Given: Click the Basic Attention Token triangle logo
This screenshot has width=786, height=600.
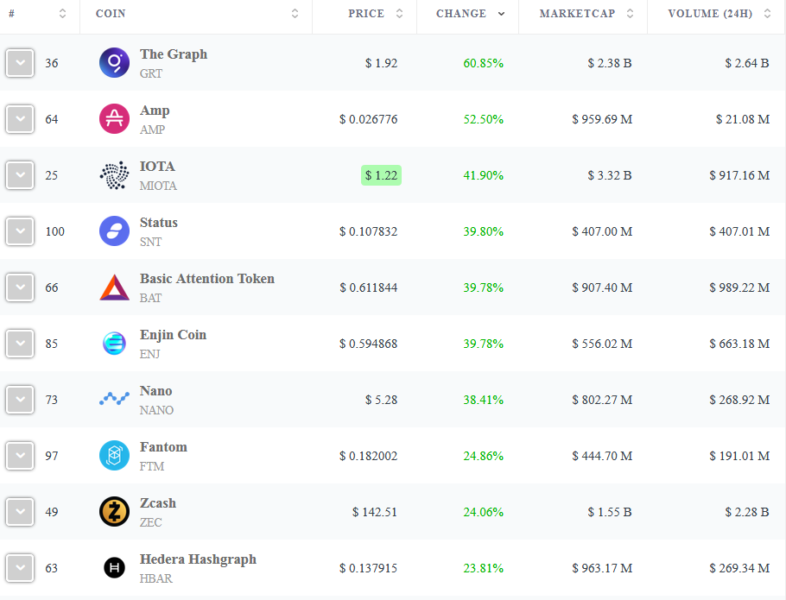Looking at the screenshot, I should tap(114, 287).
